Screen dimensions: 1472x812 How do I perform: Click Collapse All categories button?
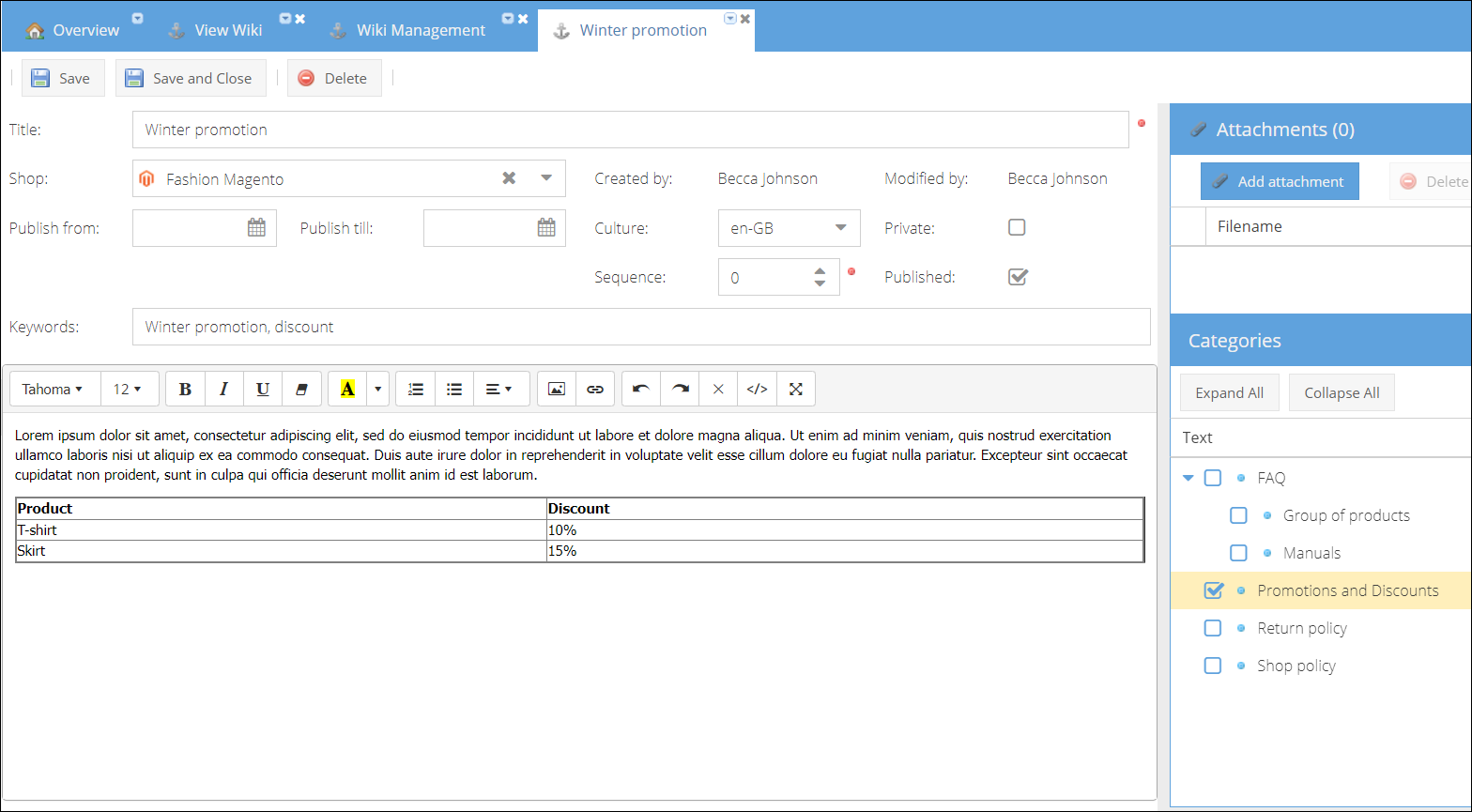(1342, 392)
